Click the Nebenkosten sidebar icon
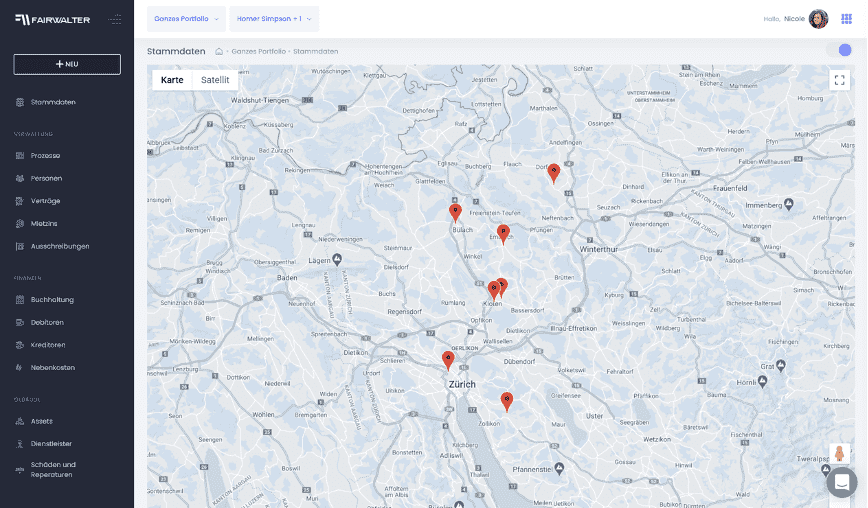 tap(20, 368)
